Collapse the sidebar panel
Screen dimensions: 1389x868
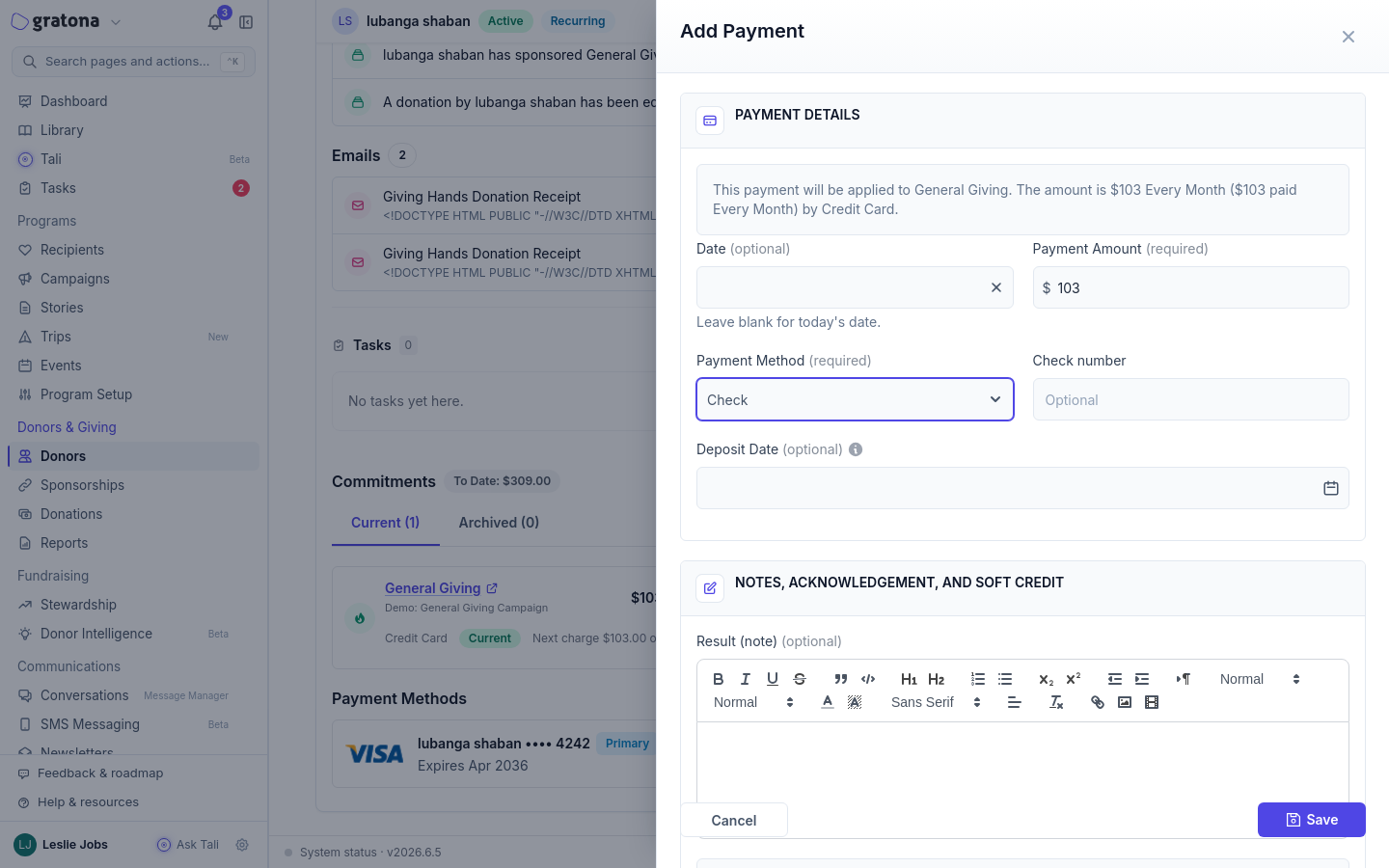pyautogui.click(x=246, y=22)
